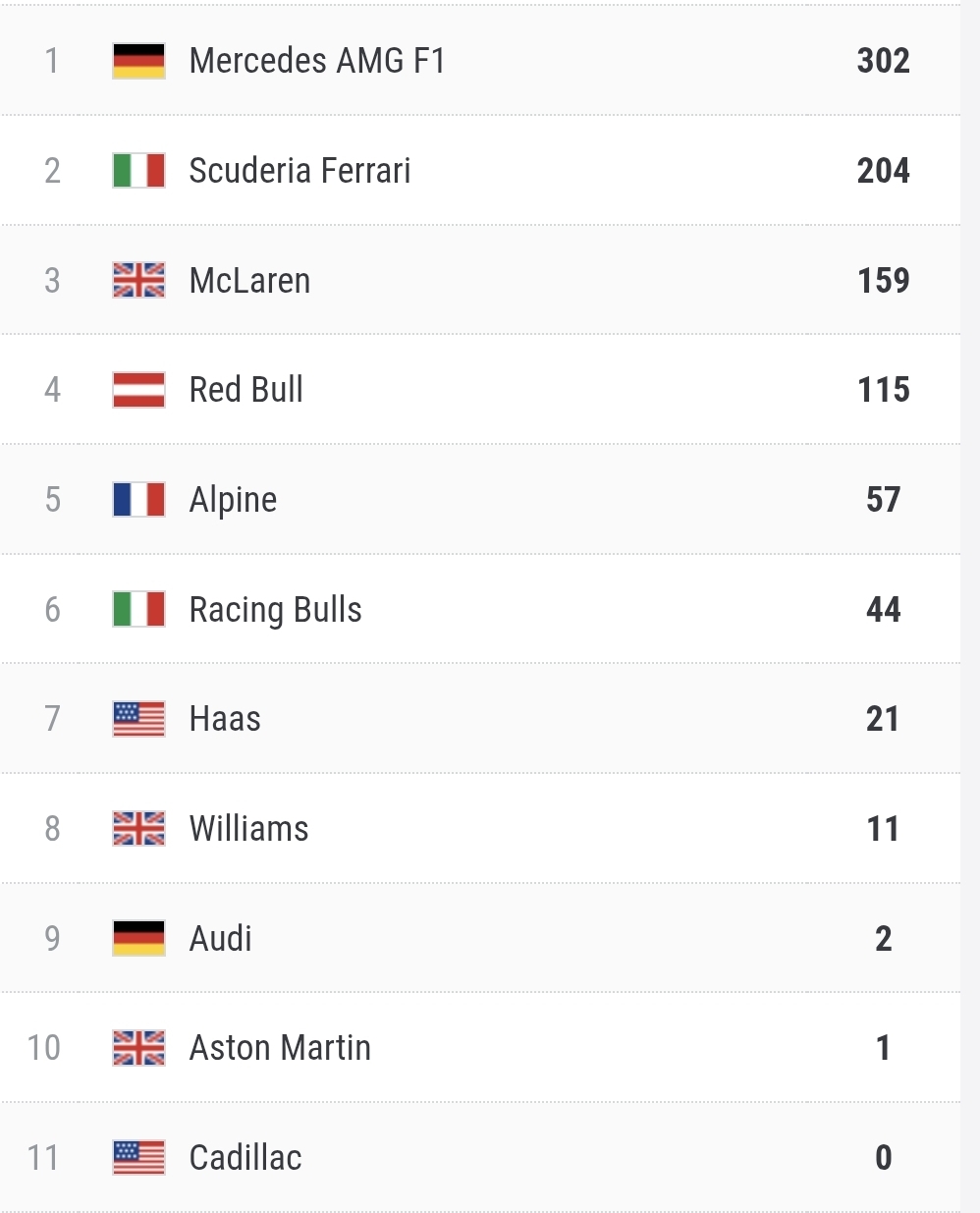
Task: Click the UK flag beside McLaren
Action: (x=138, y=281)
